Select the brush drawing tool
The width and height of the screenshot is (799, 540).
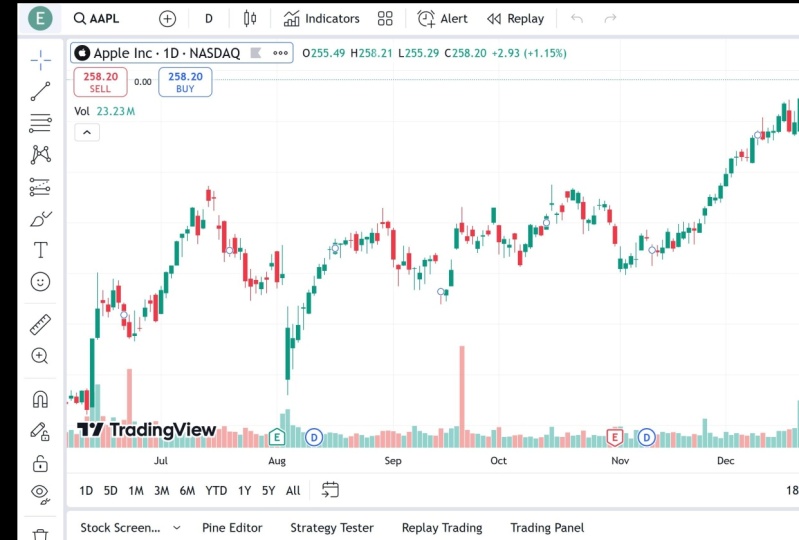point(40,219)
